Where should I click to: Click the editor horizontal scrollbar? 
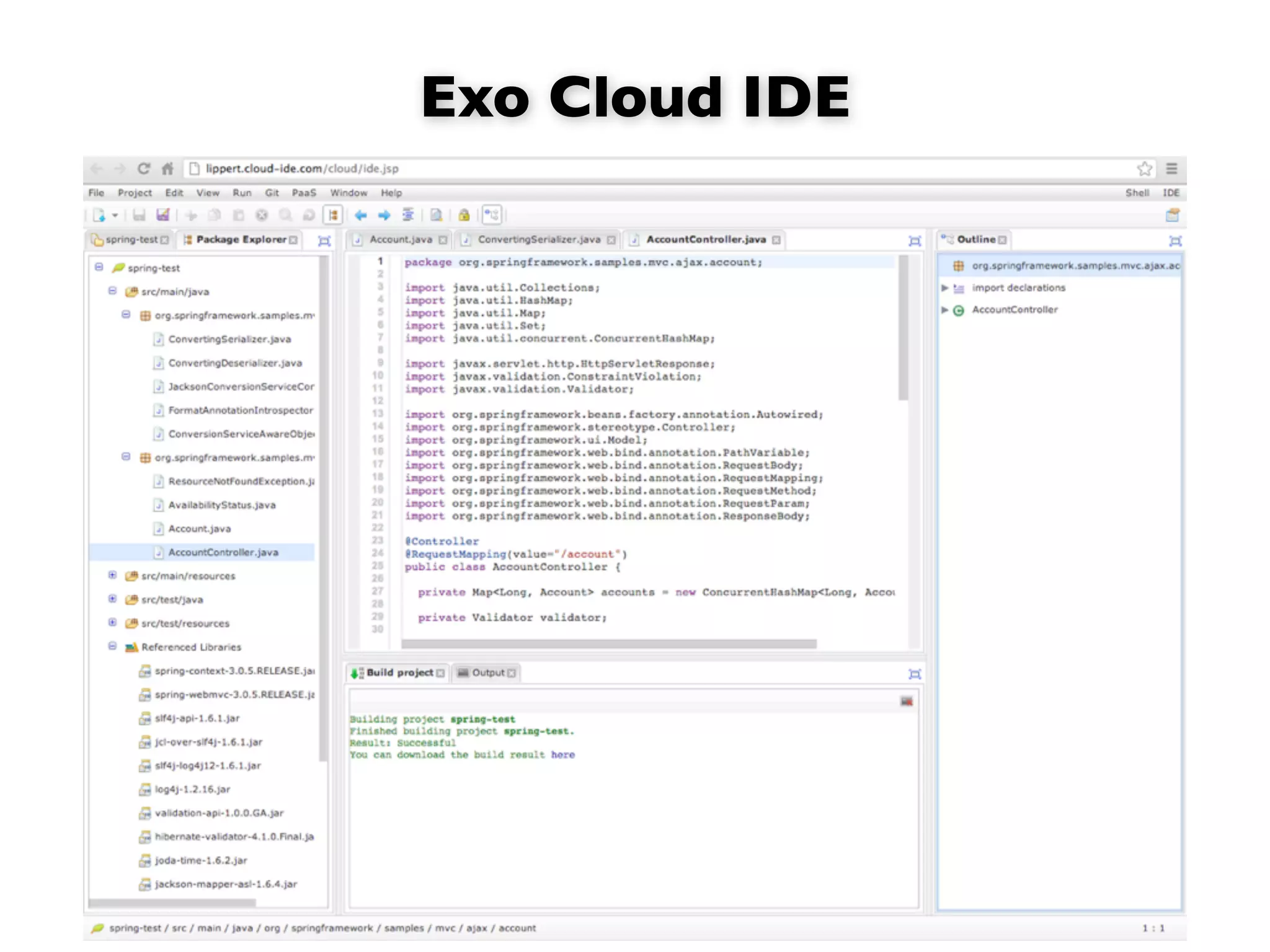point(608,644)
